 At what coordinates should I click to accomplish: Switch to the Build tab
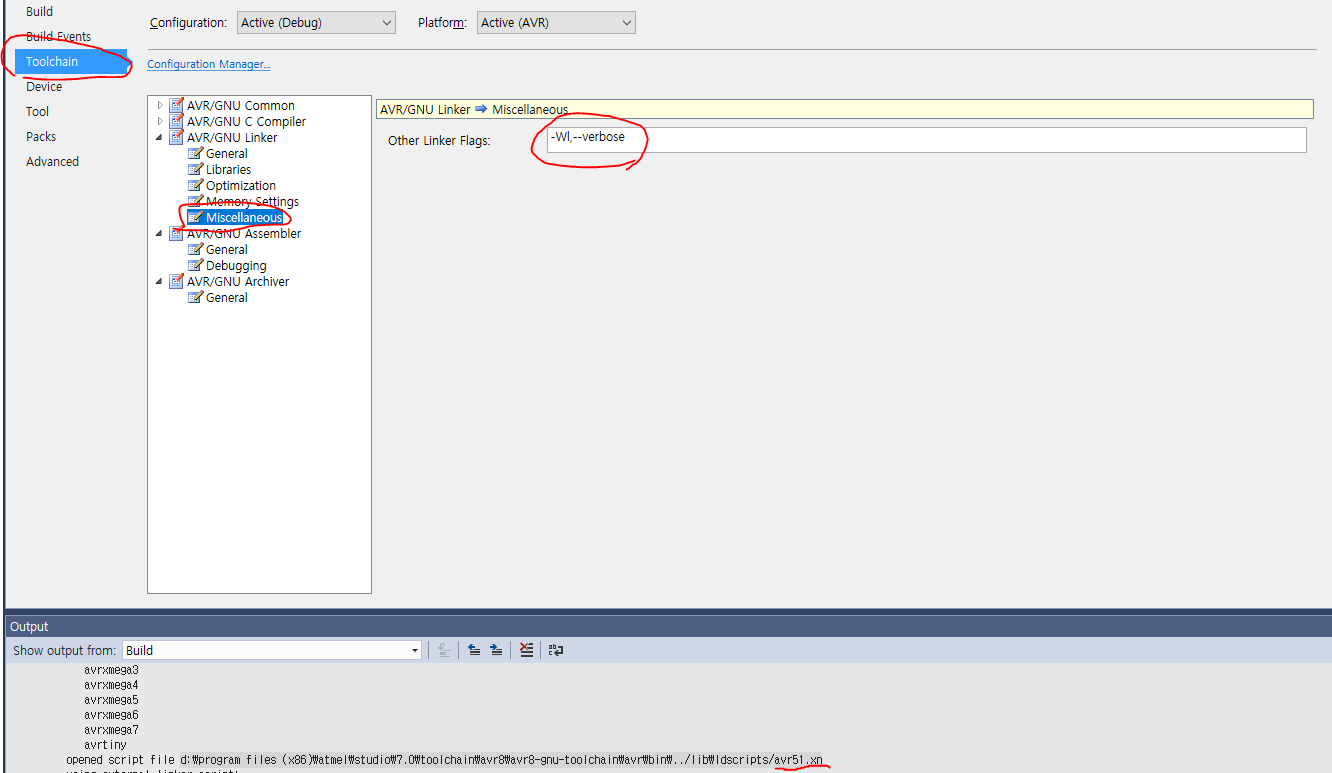click(x=40, y=11)
